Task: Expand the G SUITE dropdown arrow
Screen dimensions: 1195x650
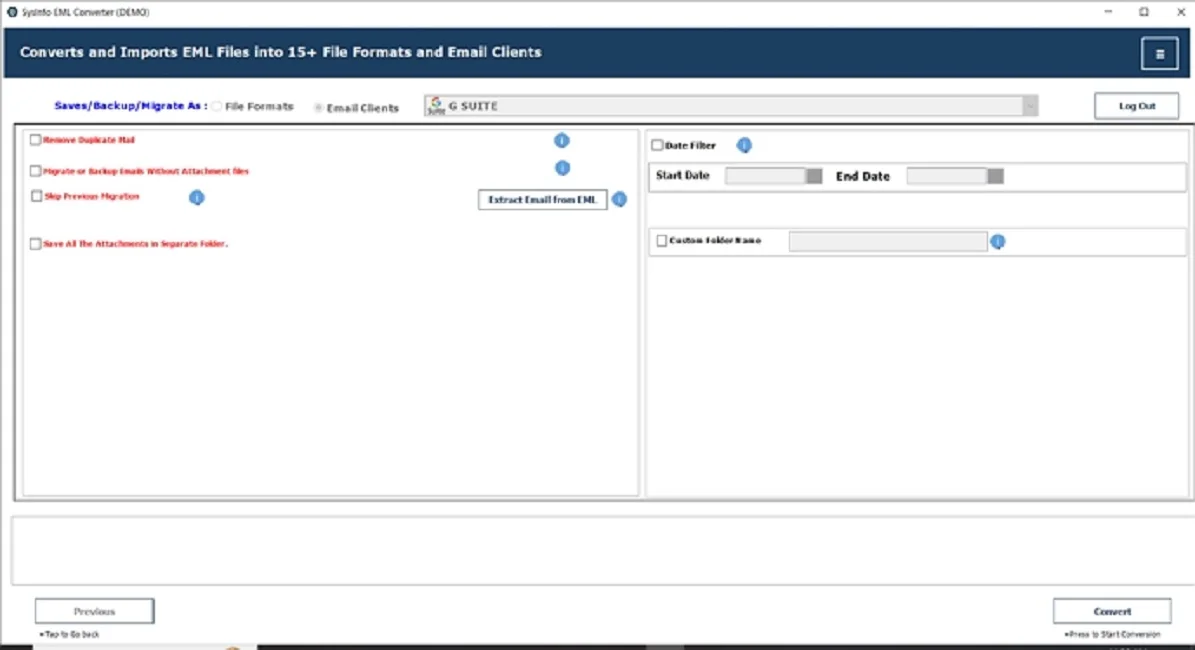Action: (1030, 106)
